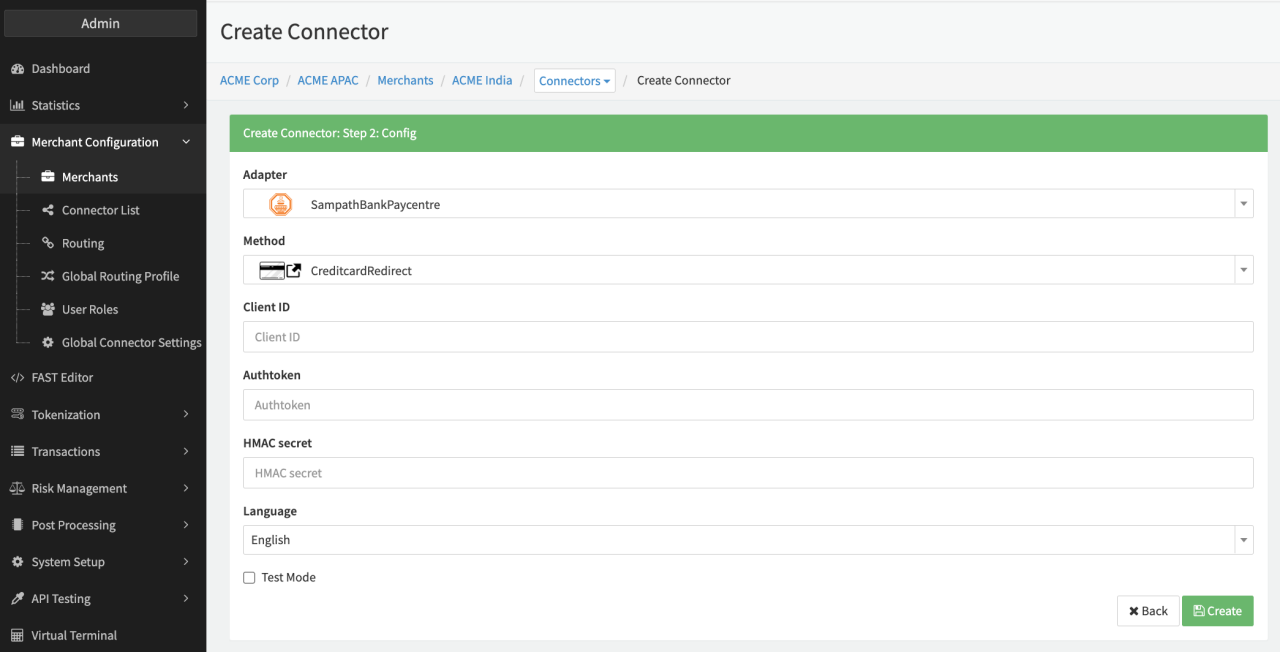Screen dimensions: 1280x652
Task: Click the Dashboard gauge icon
Action: coord(17,69)
